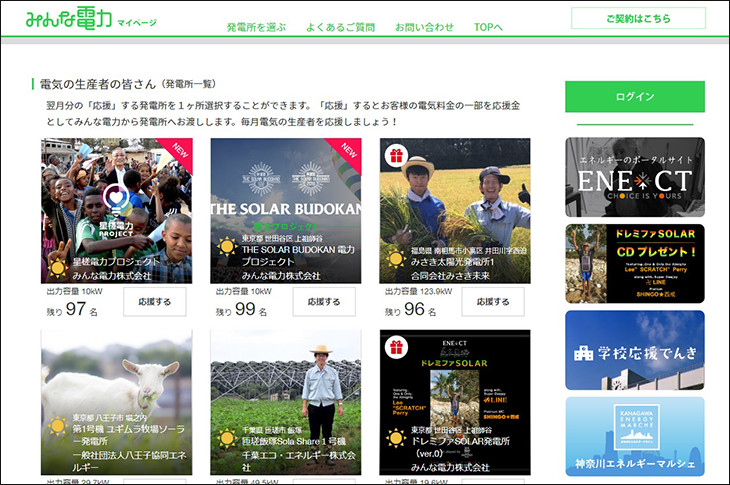
Task: Open the ENECT portal banner
Action: pyautogui.click(x=634, y=177)
